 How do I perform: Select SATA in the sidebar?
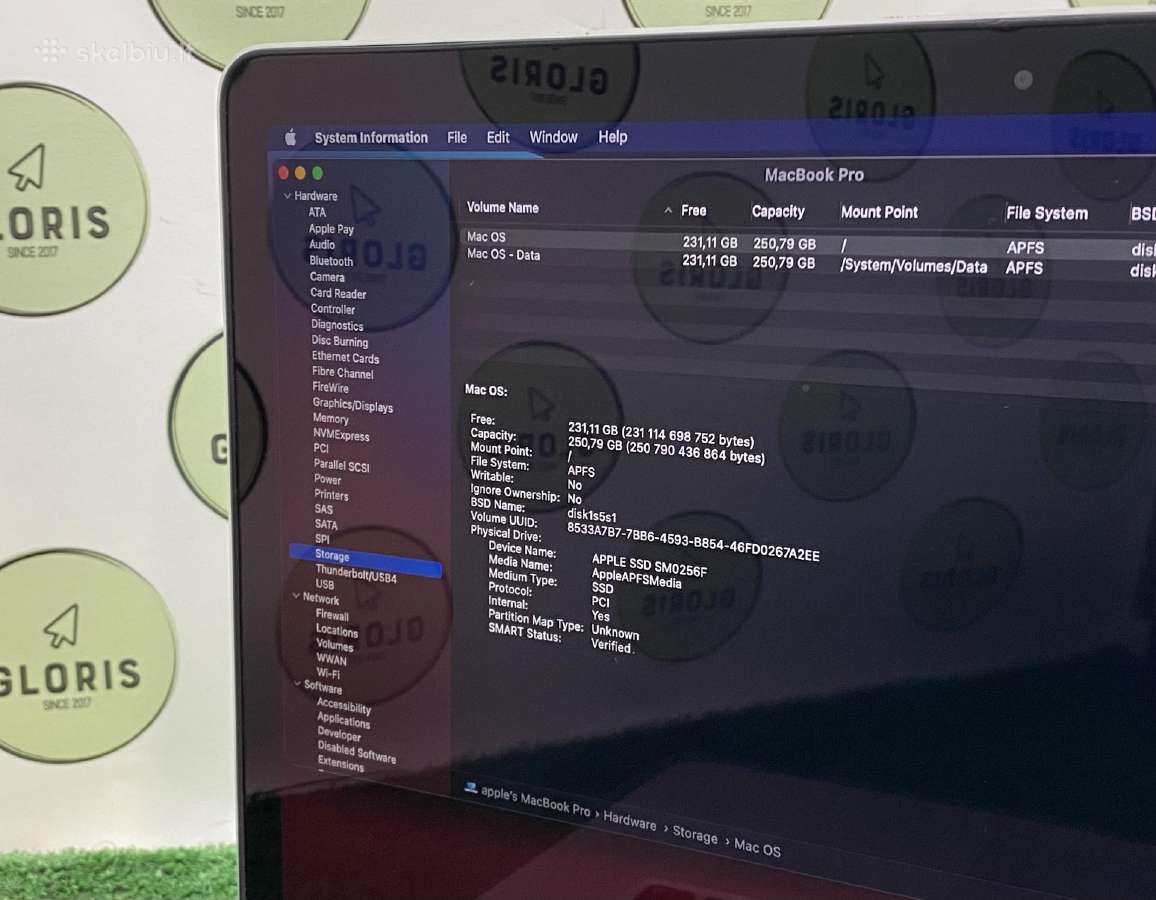326,525
